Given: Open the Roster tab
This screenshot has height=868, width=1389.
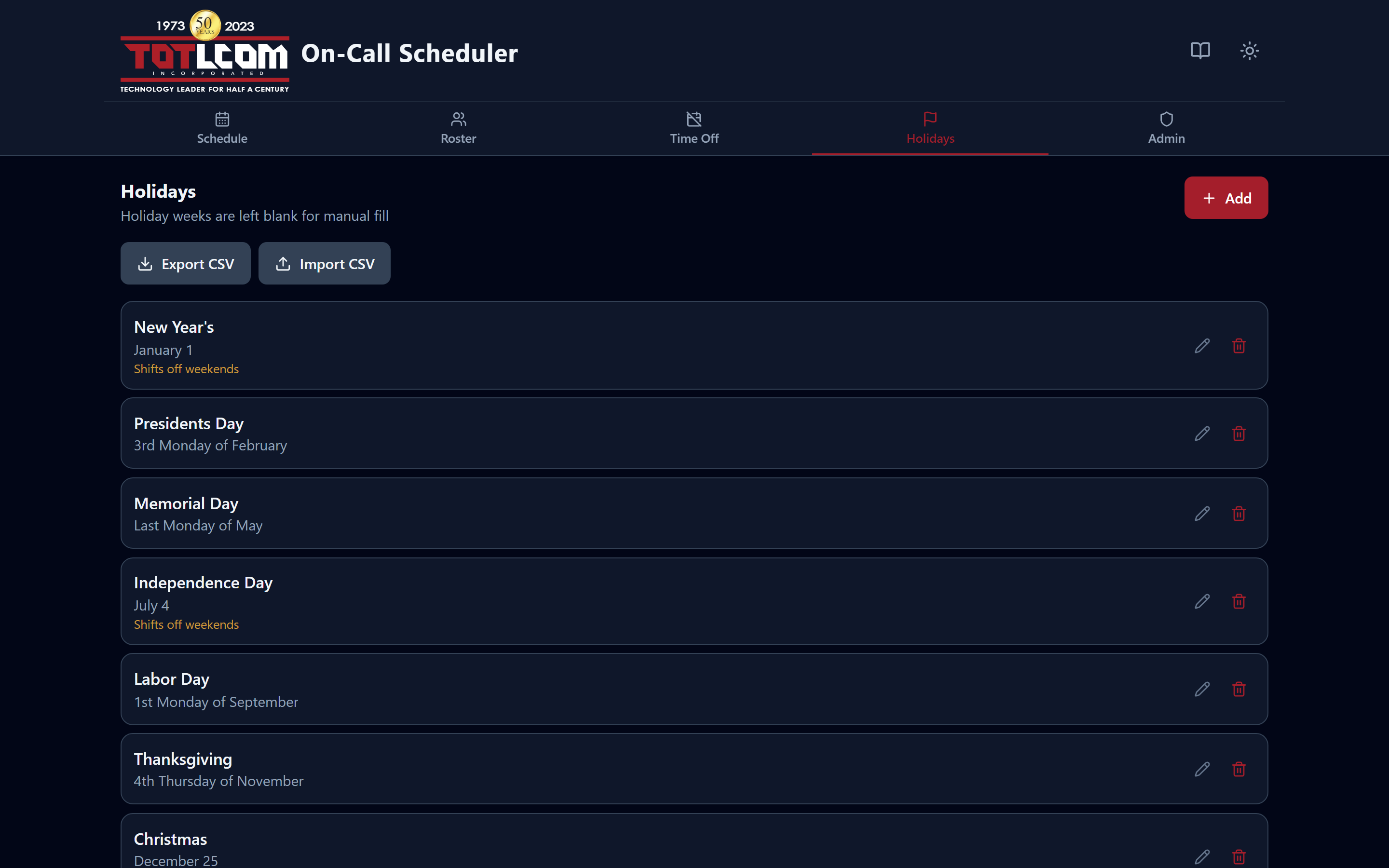Looking at the screenshot, I should pos(458,129).
